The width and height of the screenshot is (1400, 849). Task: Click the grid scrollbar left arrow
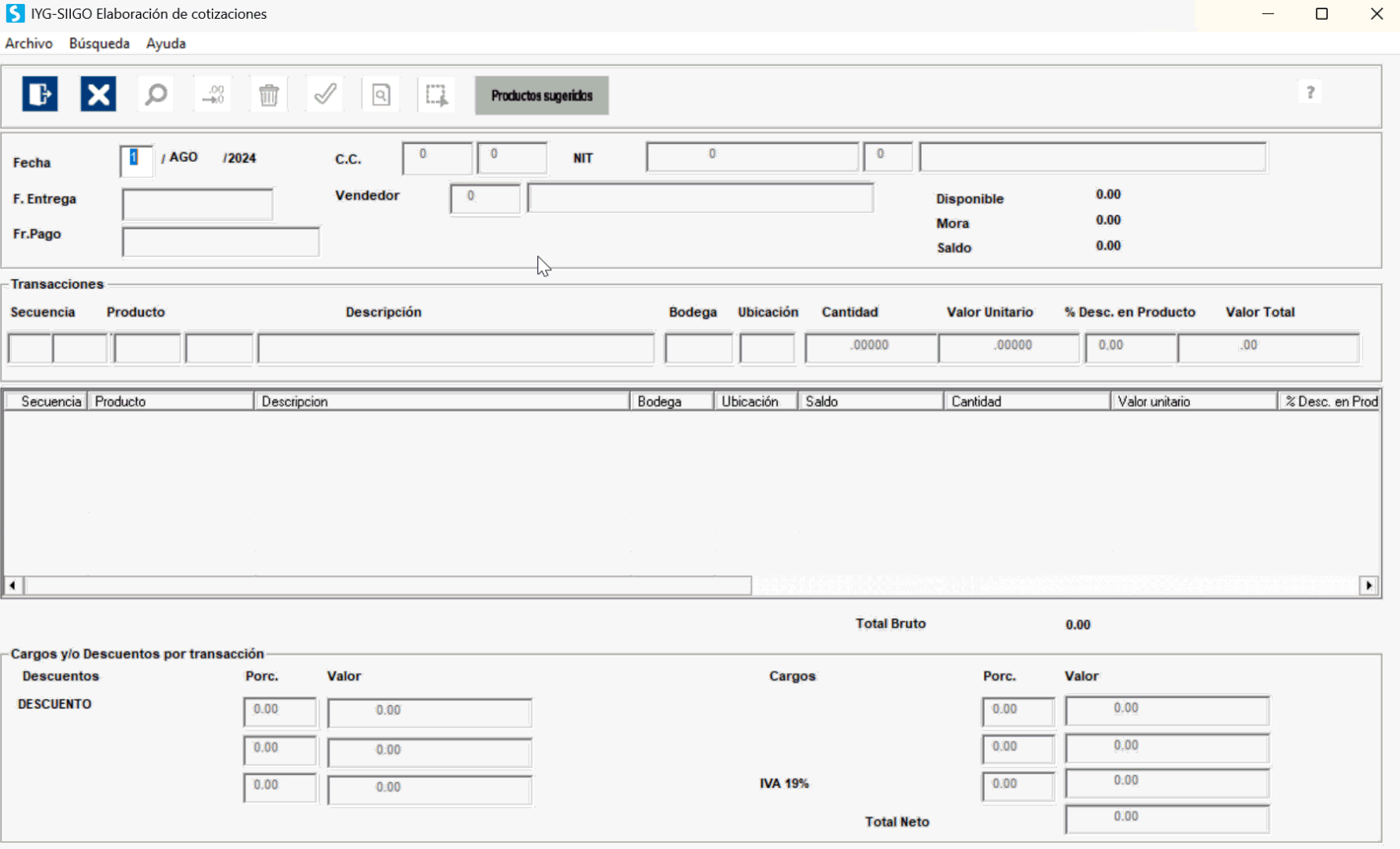point(13,586)
